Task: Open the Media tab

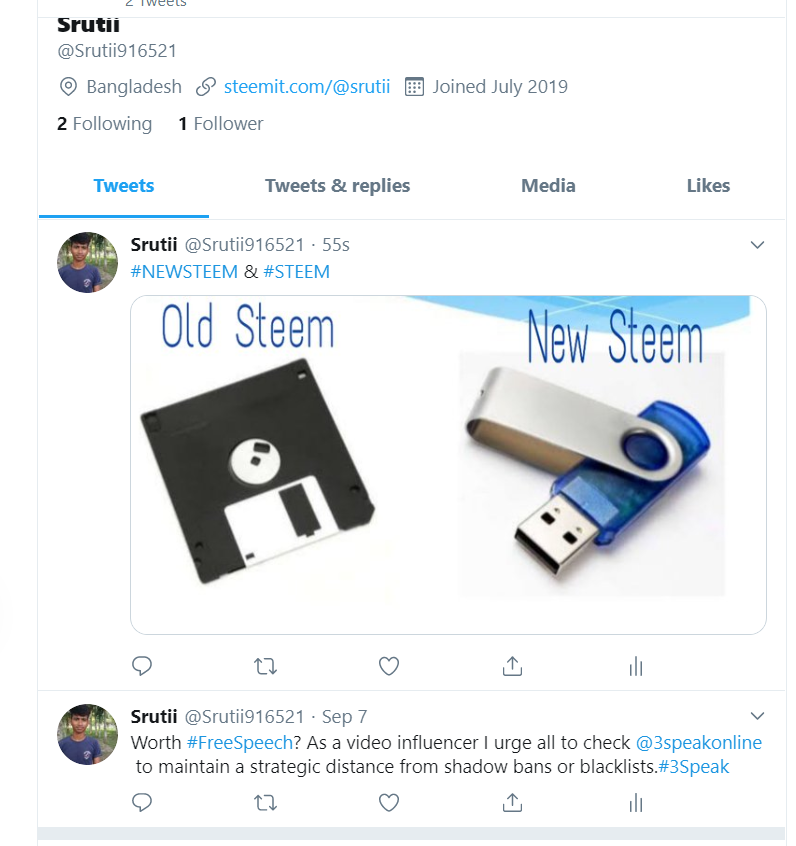Action: coord(548,186)
